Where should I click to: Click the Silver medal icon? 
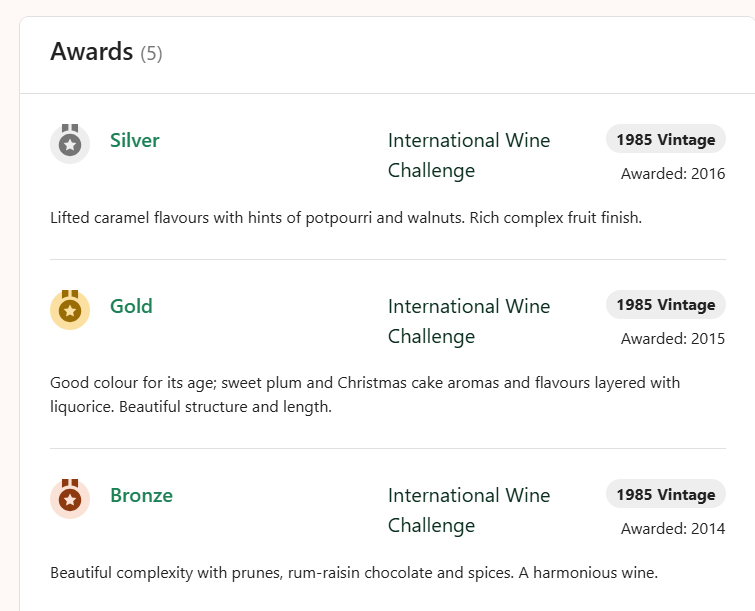click(70, 143)
